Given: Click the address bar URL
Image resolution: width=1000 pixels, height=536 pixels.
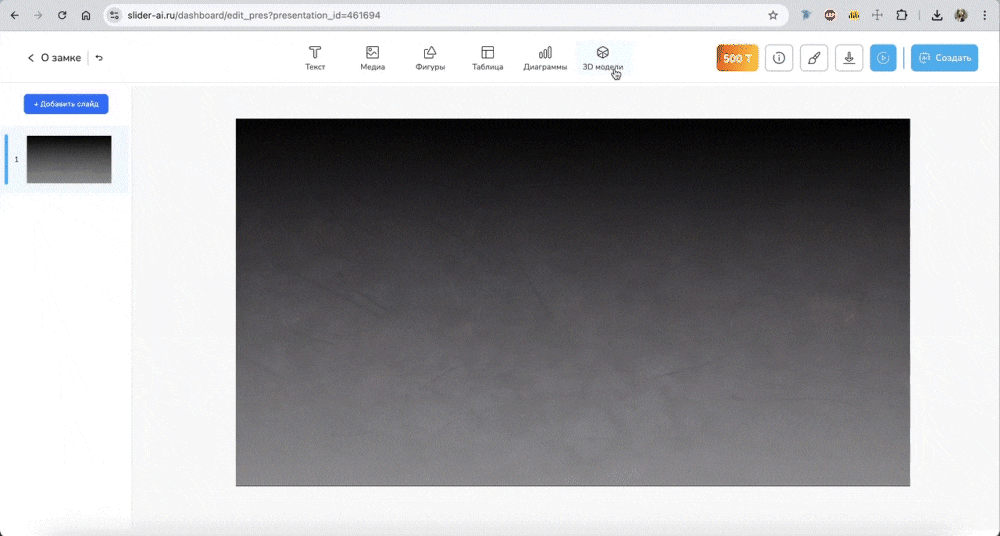Looking at the screenshot, I should (254, 15).
